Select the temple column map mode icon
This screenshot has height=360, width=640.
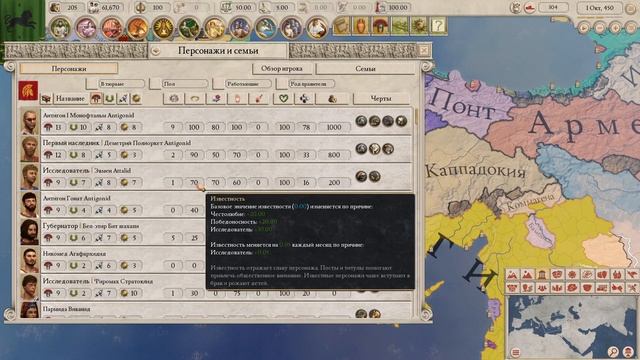542,275
